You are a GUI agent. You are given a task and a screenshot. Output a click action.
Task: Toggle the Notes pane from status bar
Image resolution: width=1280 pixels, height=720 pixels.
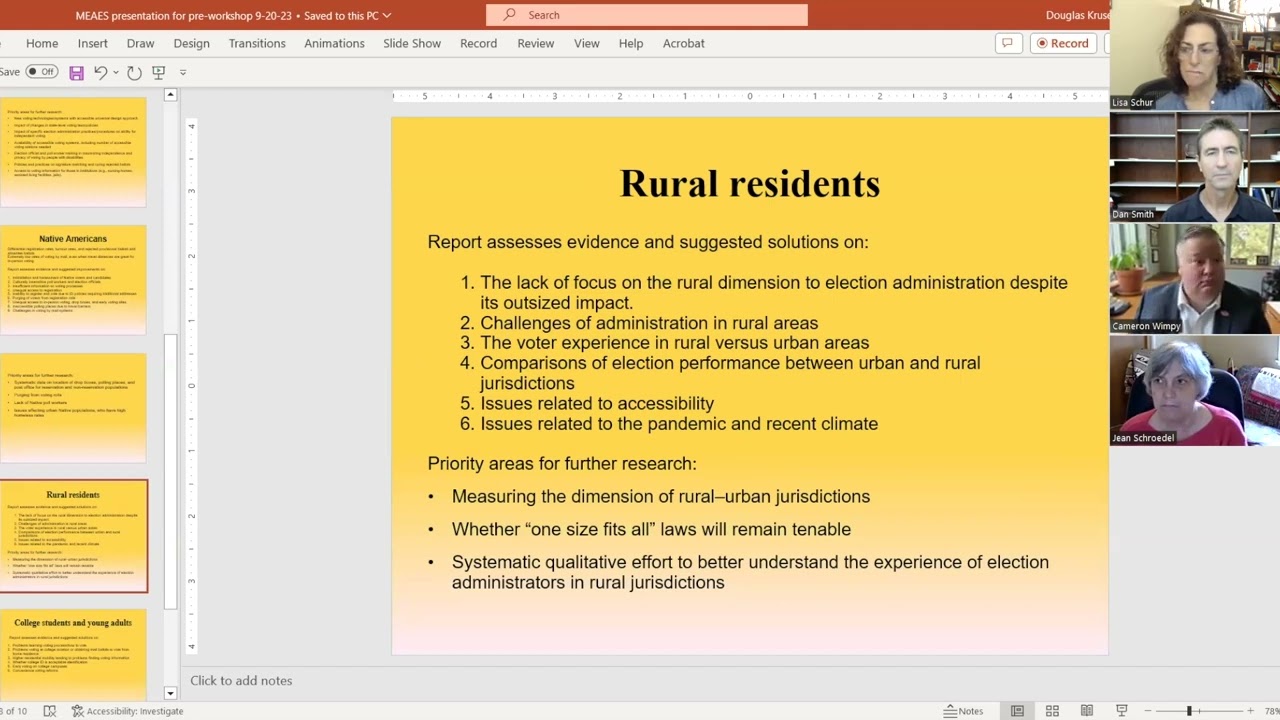pyautogui.click(x=964, y=711)
